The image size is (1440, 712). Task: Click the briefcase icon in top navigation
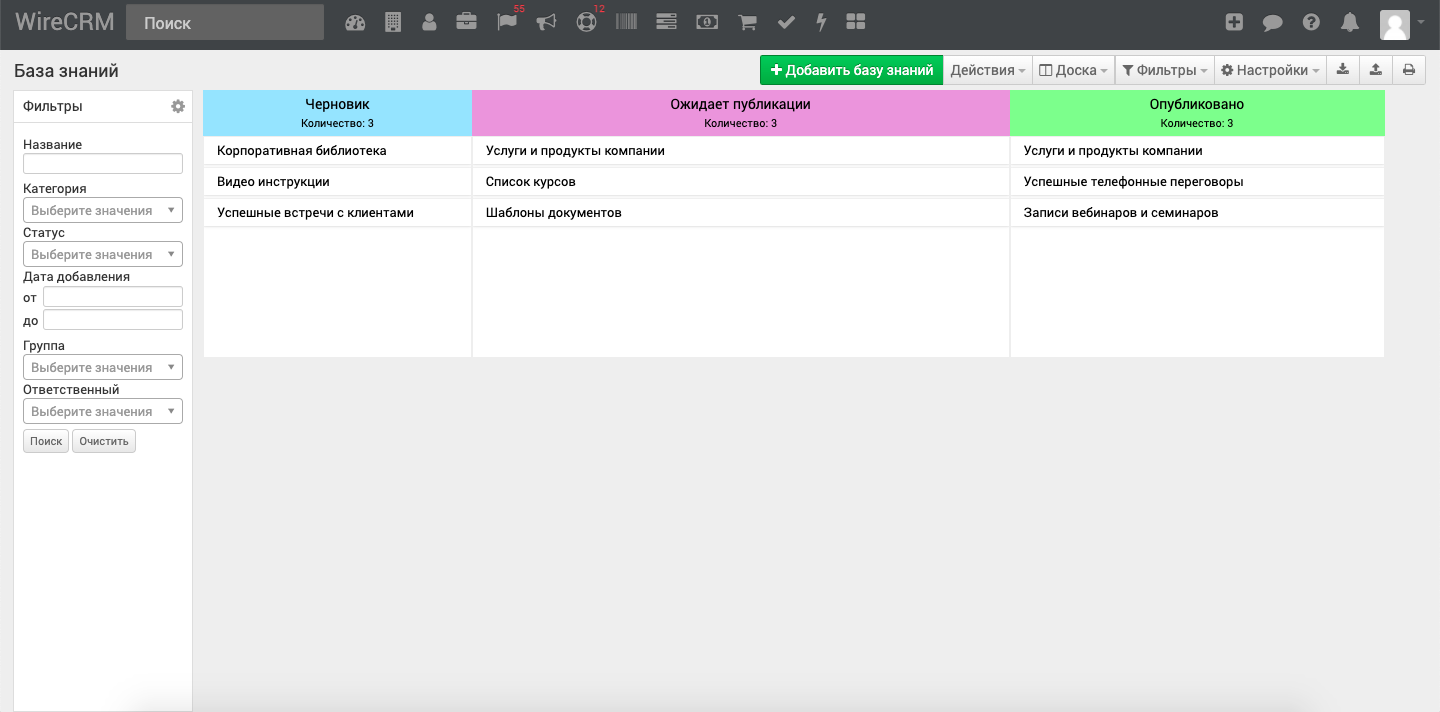tap(466, 22)
